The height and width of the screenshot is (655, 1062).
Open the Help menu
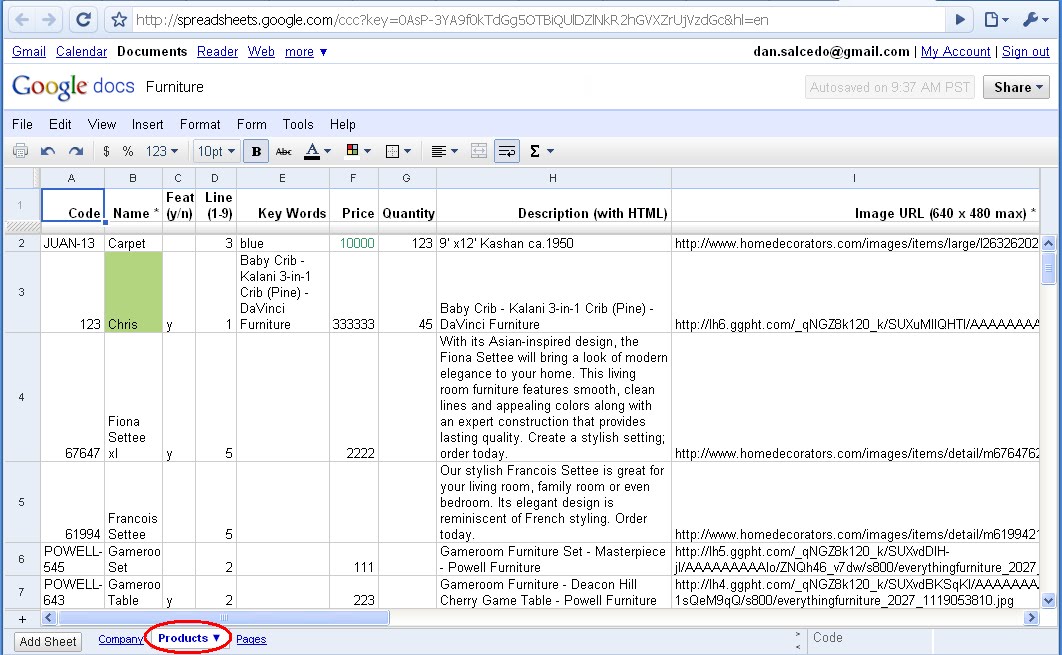[x=342, y=124]
